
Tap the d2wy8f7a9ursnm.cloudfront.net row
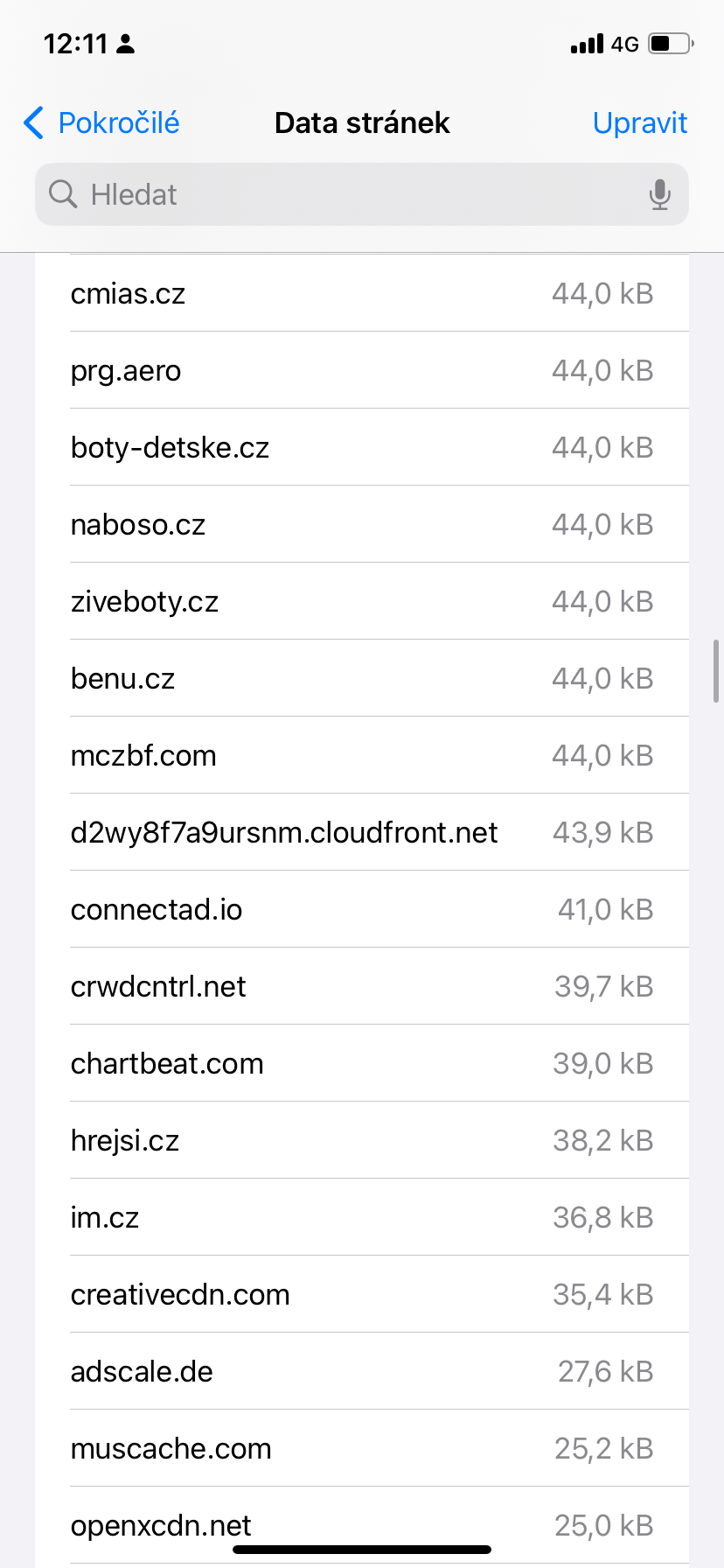(362, 833)
